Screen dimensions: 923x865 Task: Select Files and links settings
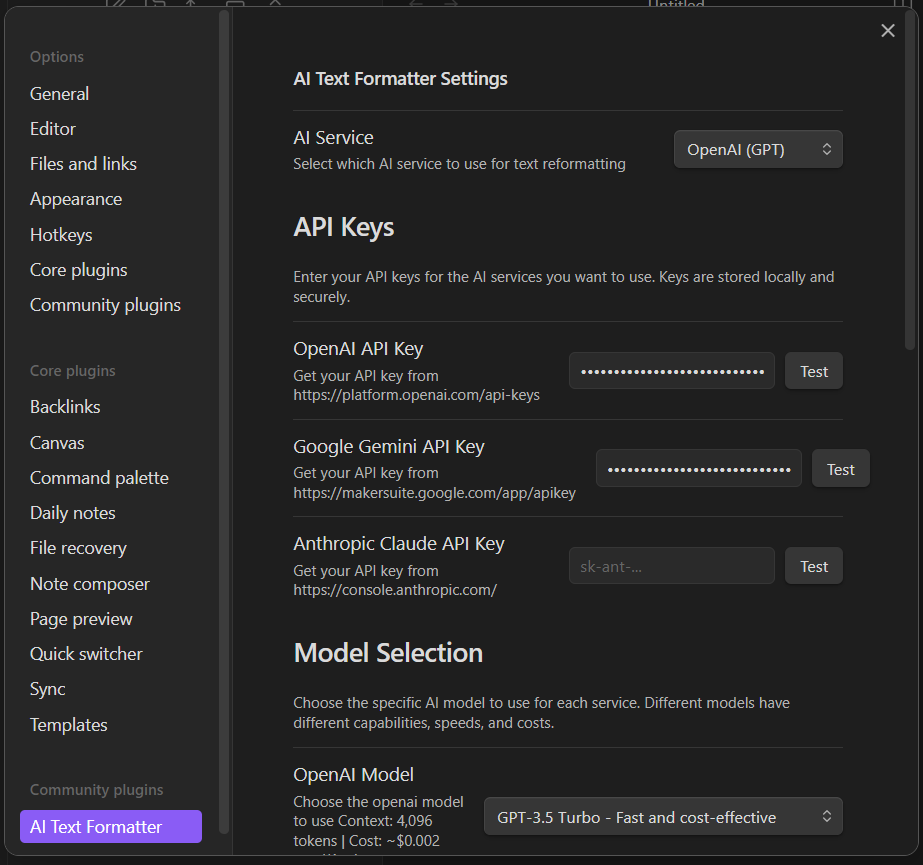[x=83, y=164]
